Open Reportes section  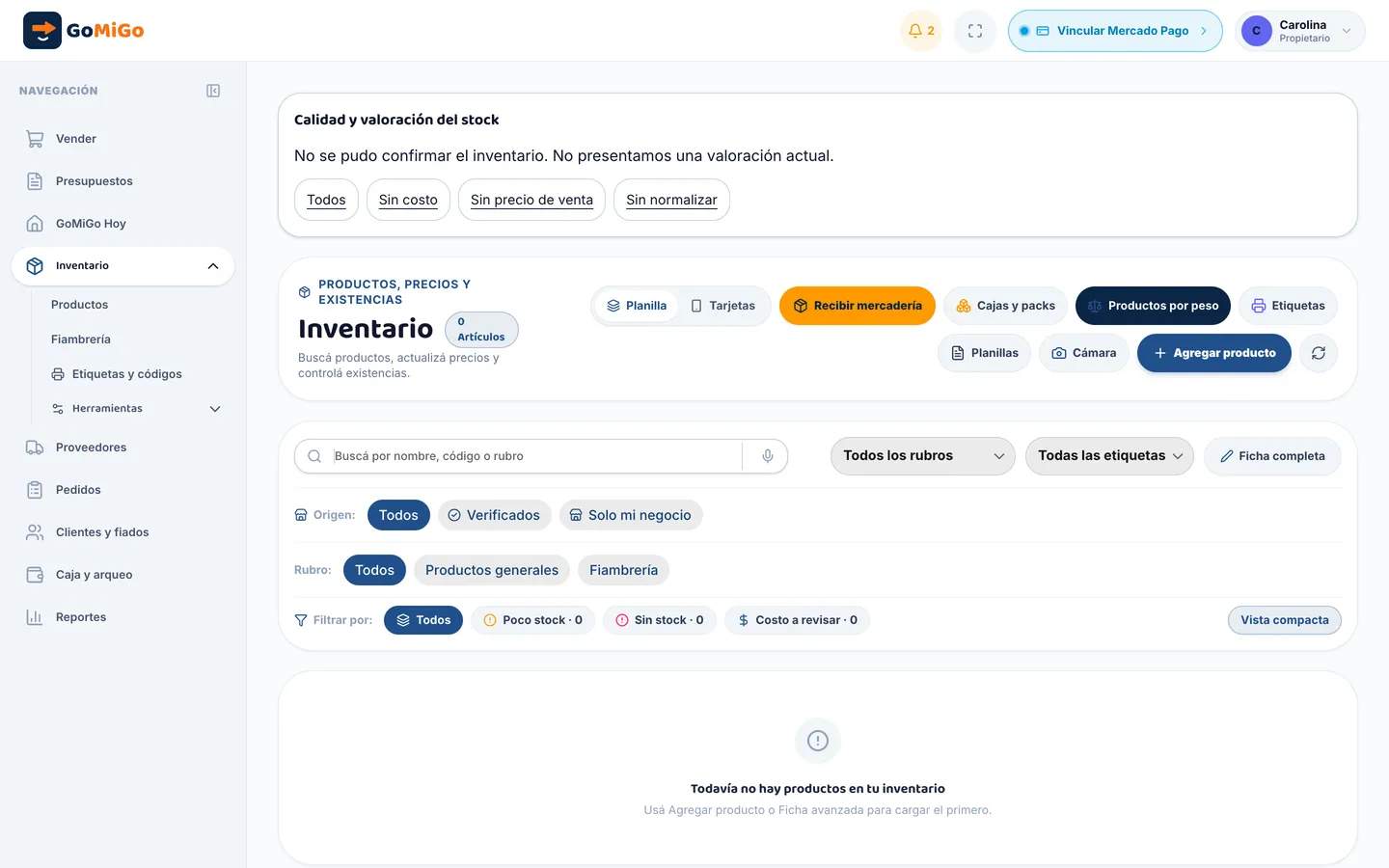123,617
